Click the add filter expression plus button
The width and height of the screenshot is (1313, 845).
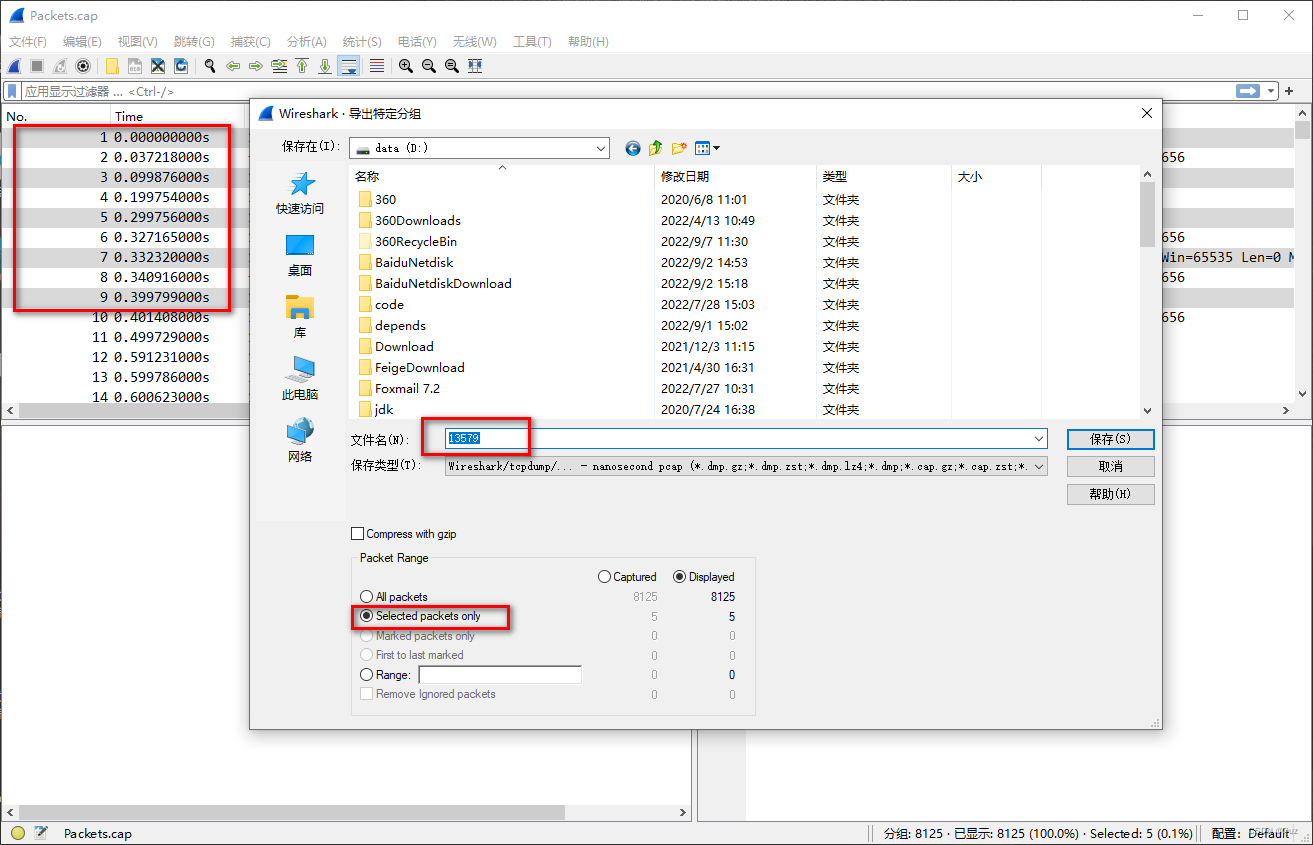click(1290, 91)
